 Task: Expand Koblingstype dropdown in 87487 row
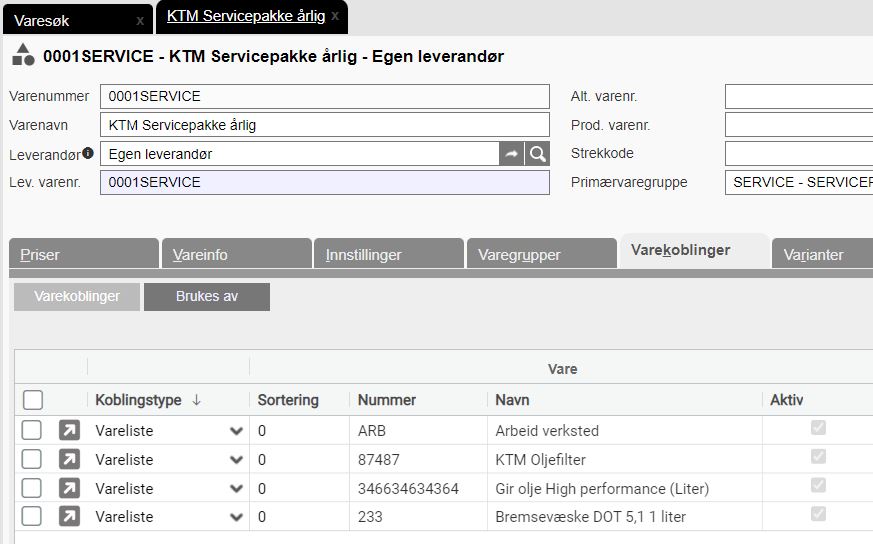point(237,460)
